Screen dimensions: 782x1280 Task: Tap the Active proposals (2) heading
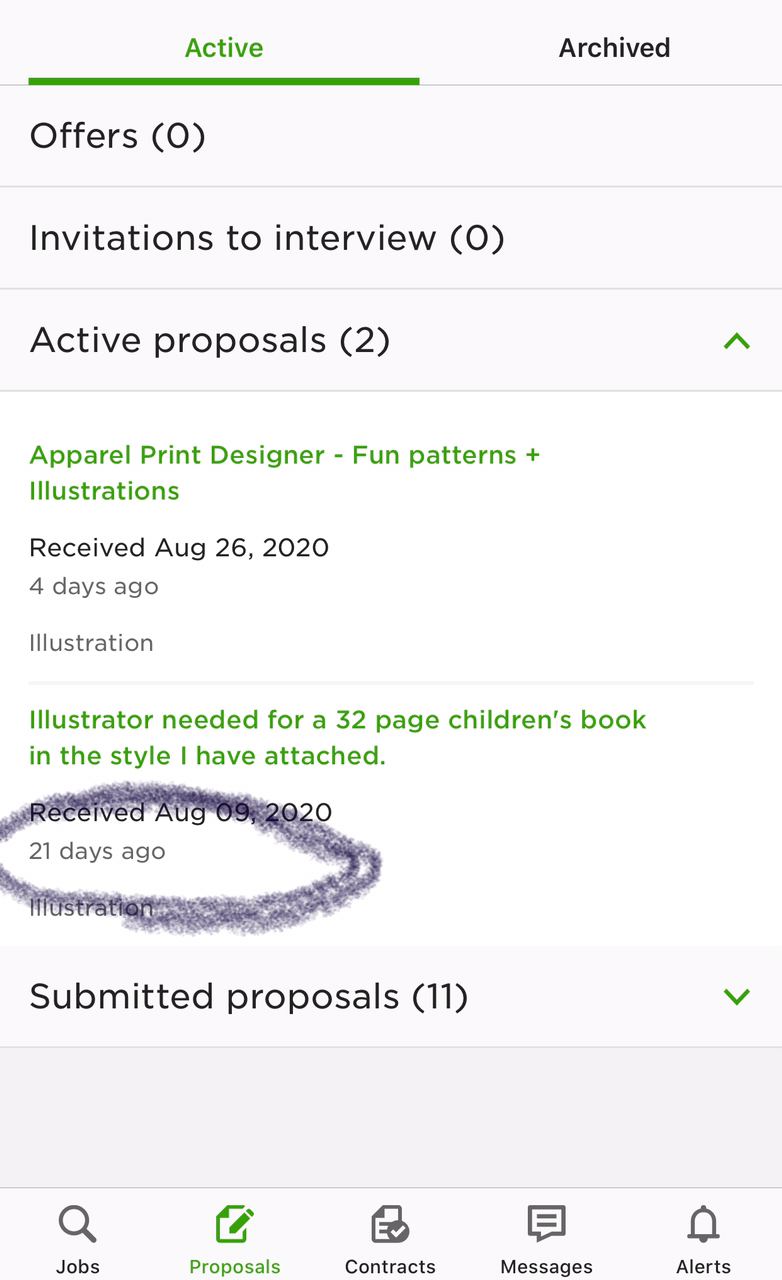pyautogui.click(x=209, y=341)
